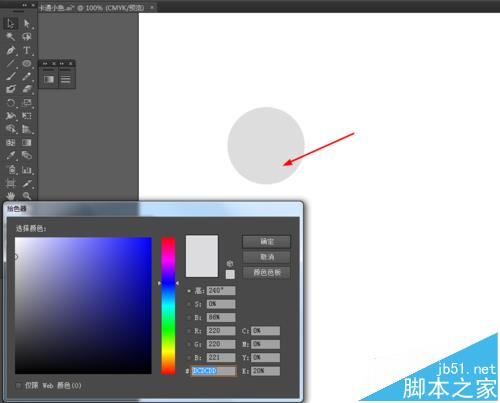This screenshot has height=403, width=500.
Task: Select the Magic Wand tool
Action: [10, 37]
